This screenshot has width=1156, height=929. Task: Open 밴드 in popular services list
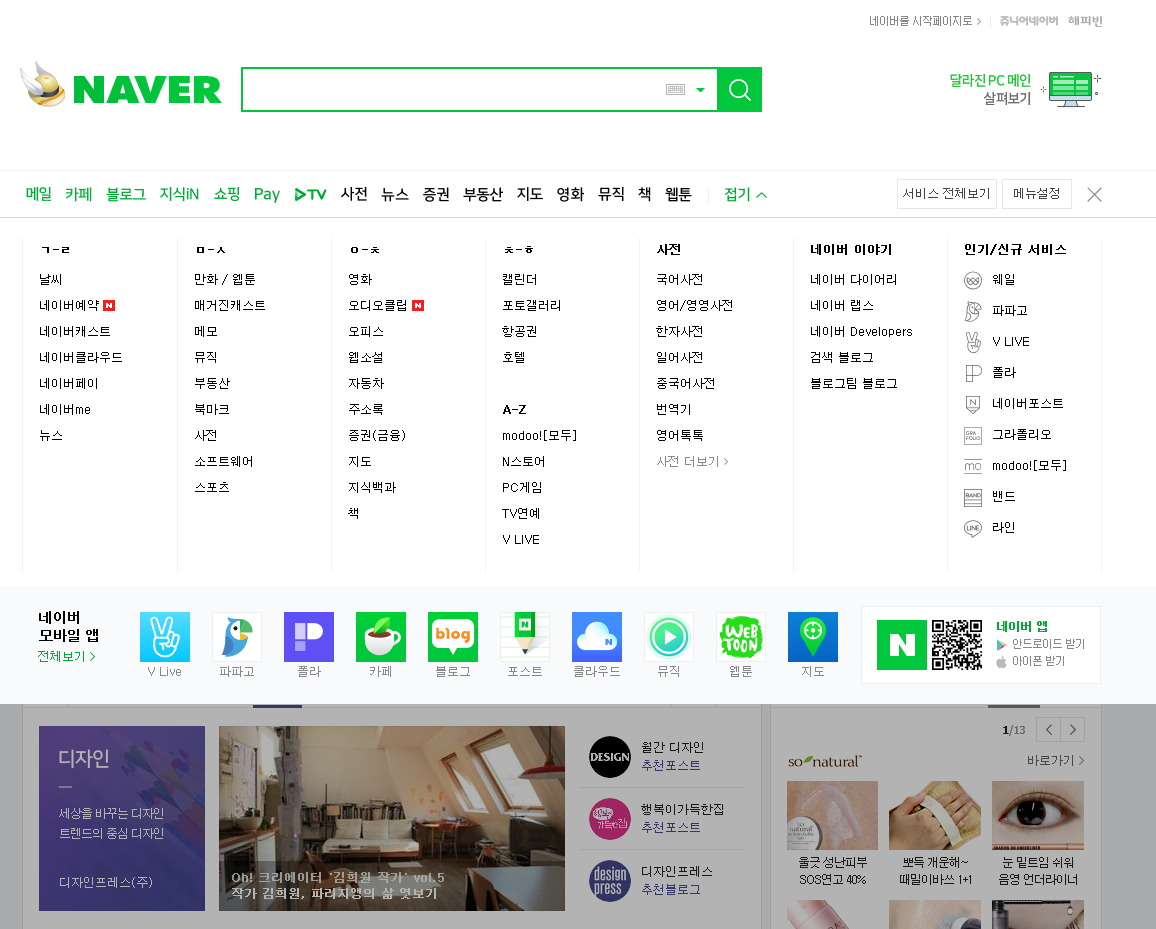pyautogui.click(x=990, y=497)
